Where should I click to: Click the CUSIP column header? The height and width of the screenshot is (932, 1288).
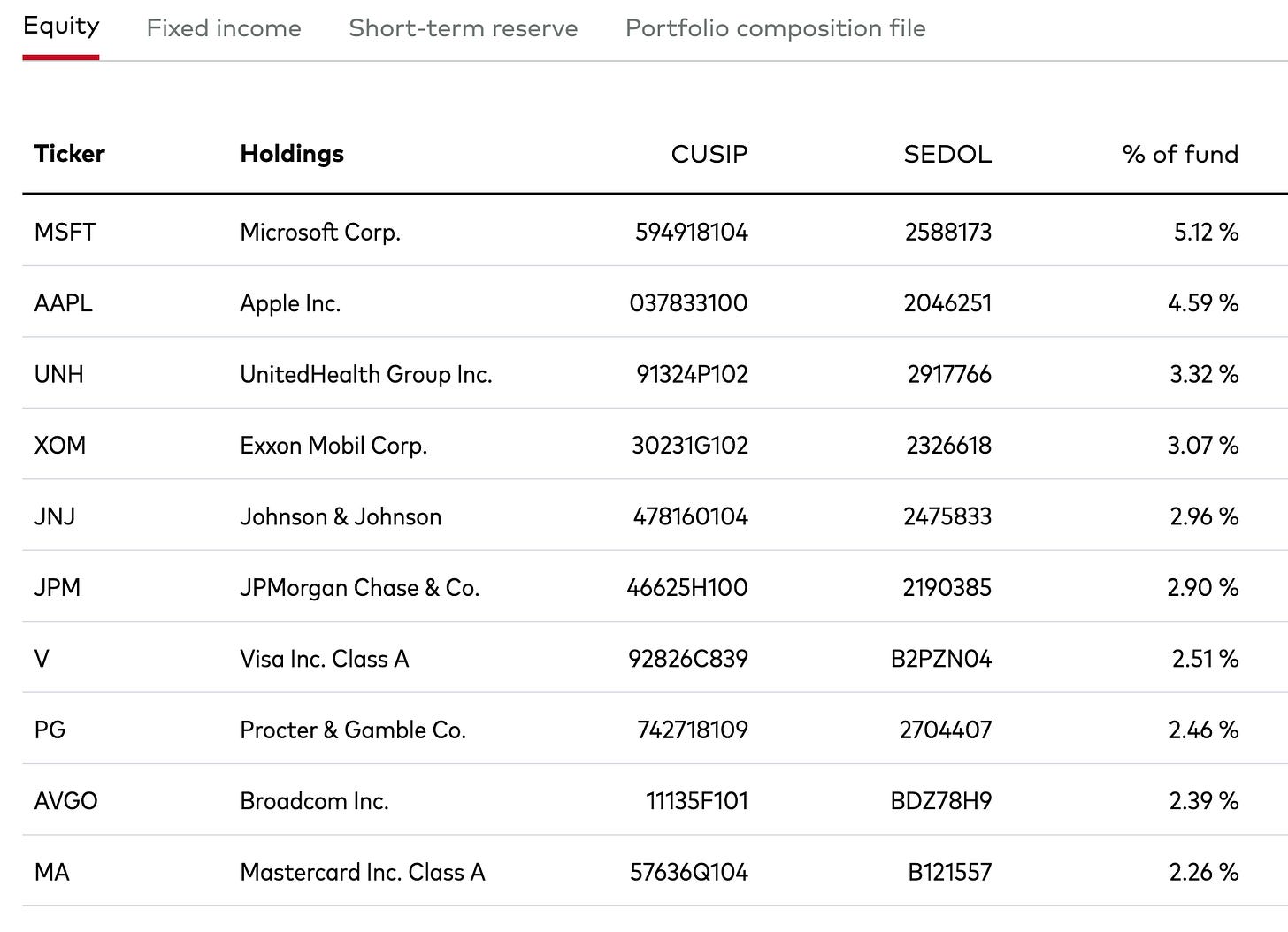pyautogui.click(x=709, y=154)
